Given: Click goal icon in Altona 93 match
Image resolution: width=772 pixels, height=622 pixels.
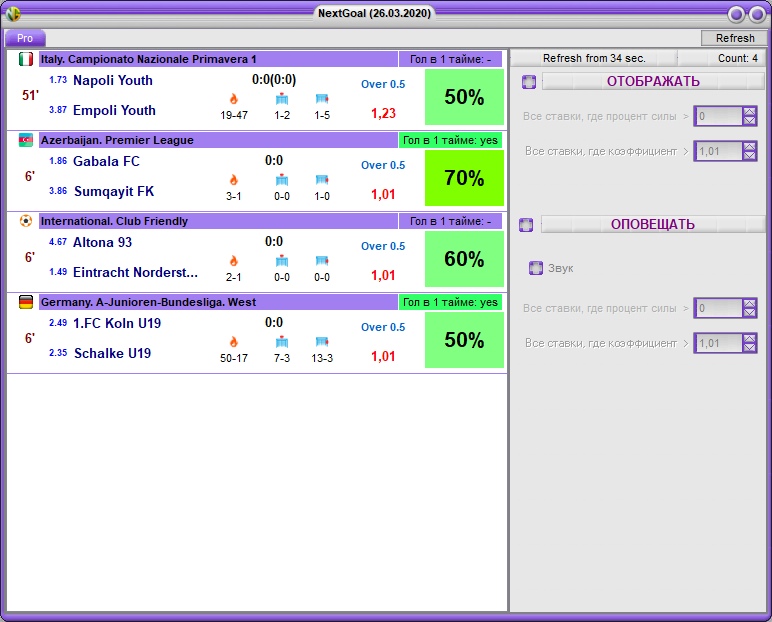Looking at the screenshot, I should (282, 261).
